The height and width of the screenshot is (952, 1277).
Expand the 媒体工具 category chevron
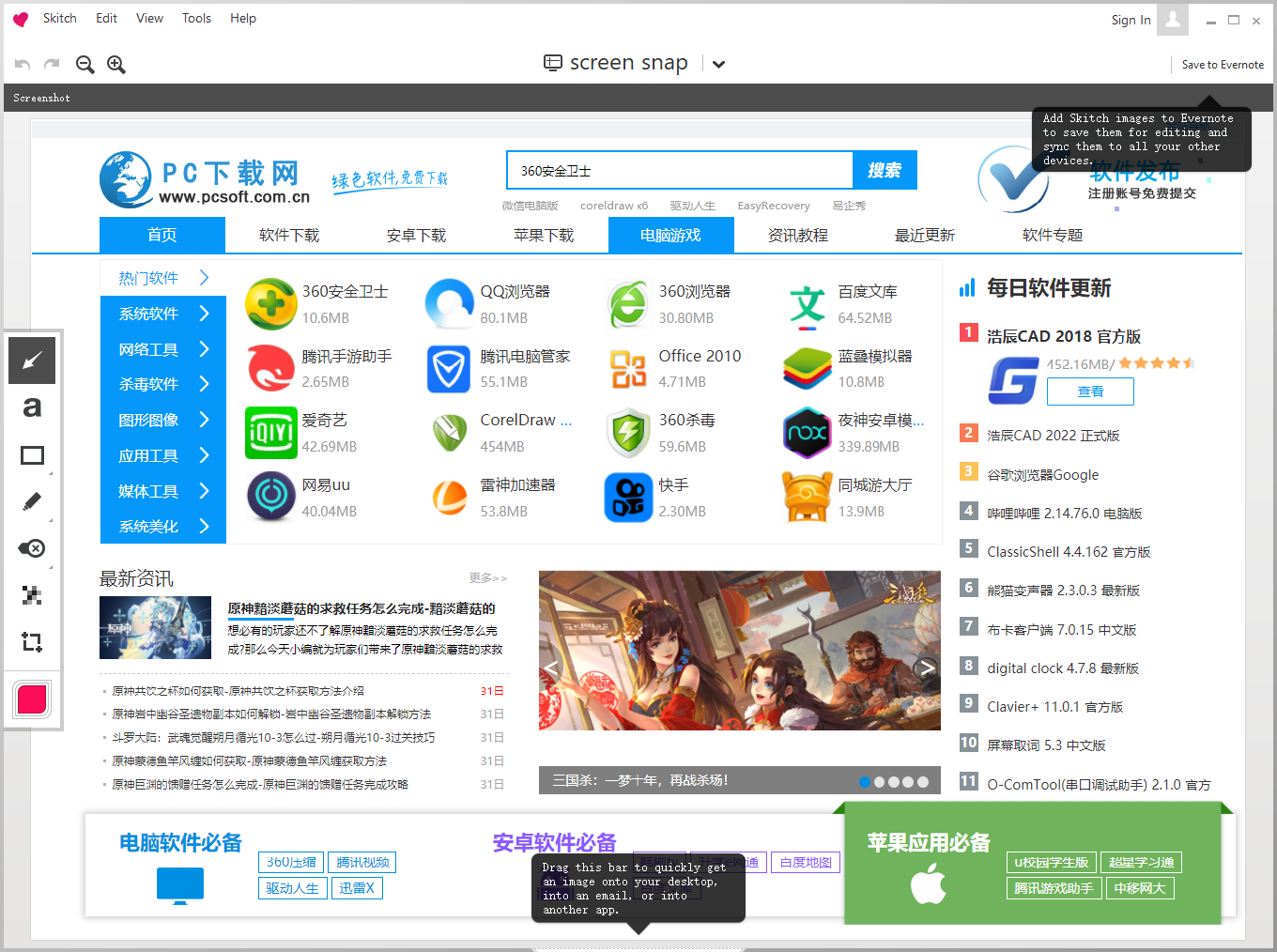point(204,491)
